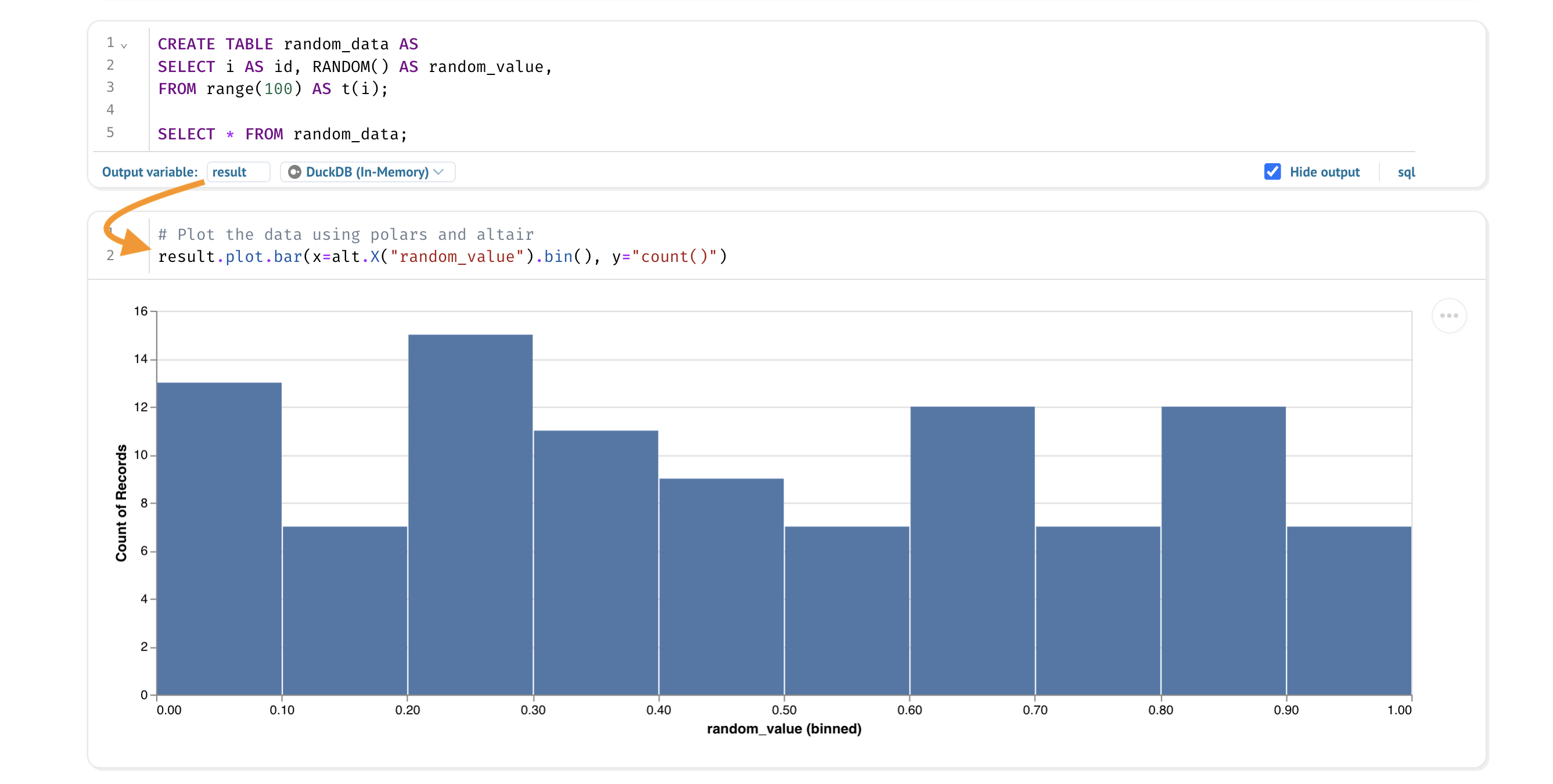Click line number 5 in the SQL gutter
Viewport: 1553px width, 784px height.
tap(110, 132)
